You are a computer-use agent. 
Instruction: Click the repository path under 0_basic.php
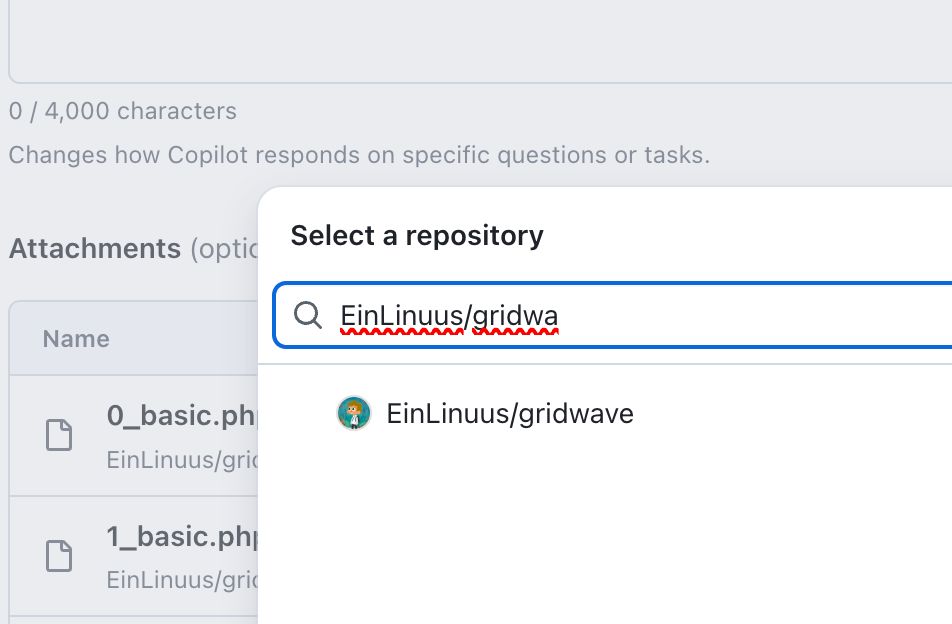pyautogui.click(x=182, y=460)
